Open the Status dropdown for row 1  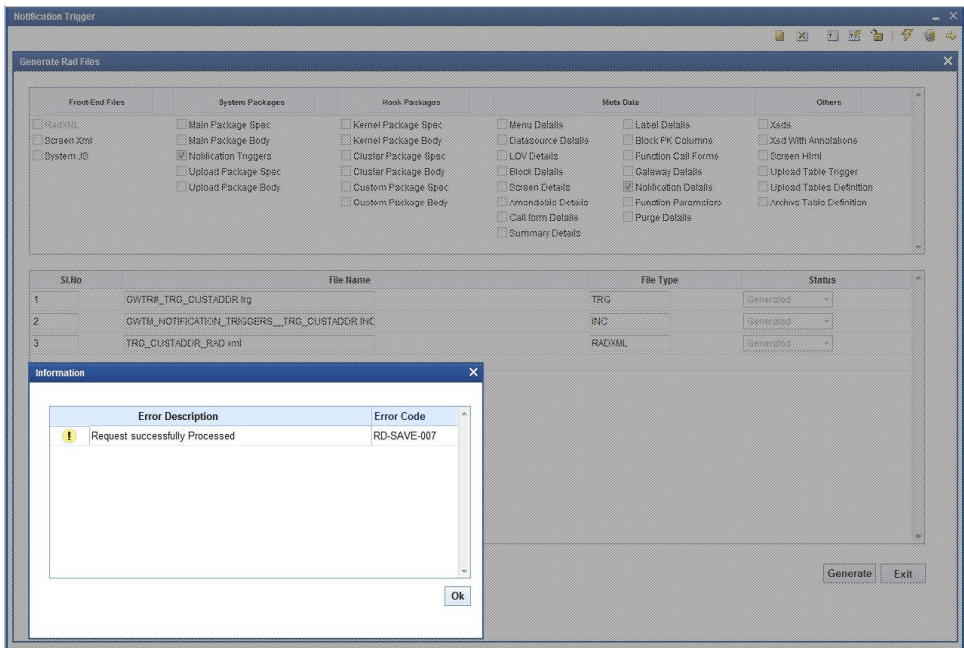point(788,299)
